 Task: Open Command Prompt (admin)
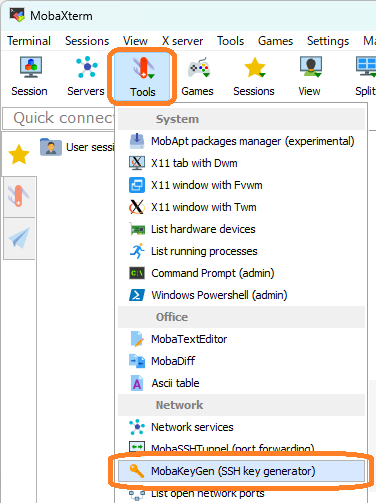241,273
